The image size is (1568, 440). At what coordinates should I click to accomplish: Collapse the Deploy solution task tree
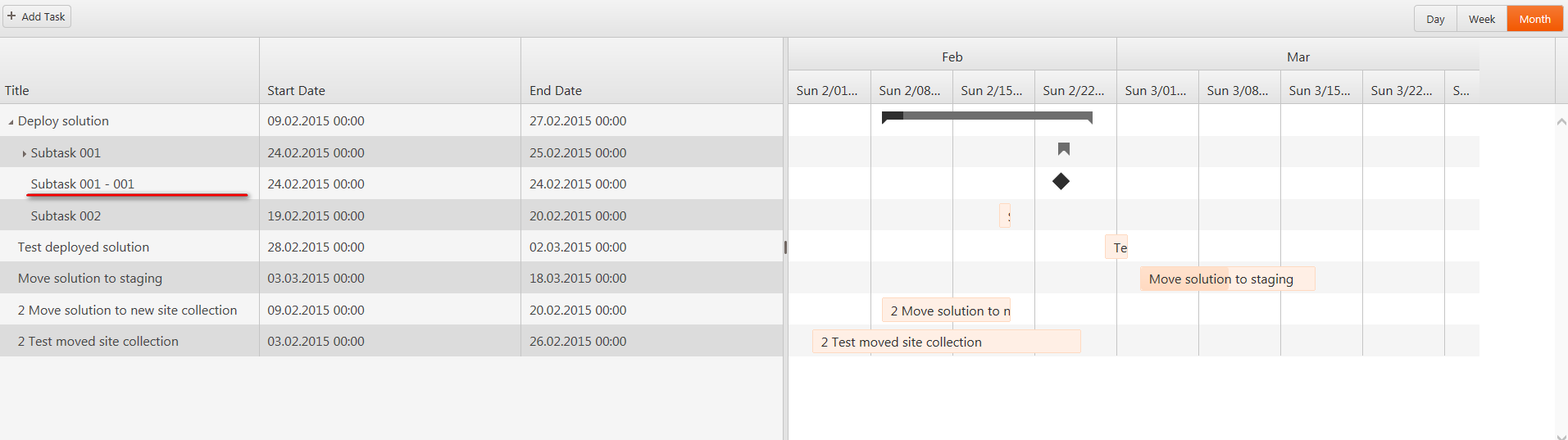[11, 122]
